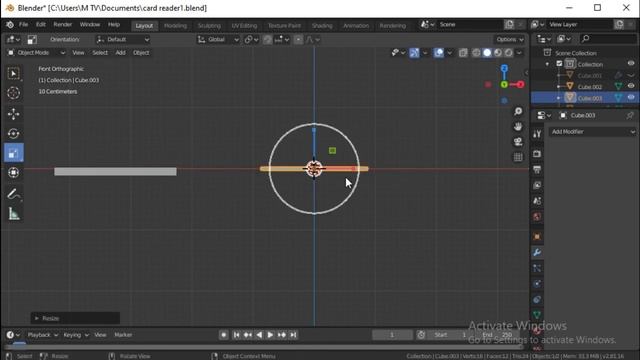Toggle camera view icon
Image resolution: width=640 pixels, height=360 pixels.
tap(518, 142)
